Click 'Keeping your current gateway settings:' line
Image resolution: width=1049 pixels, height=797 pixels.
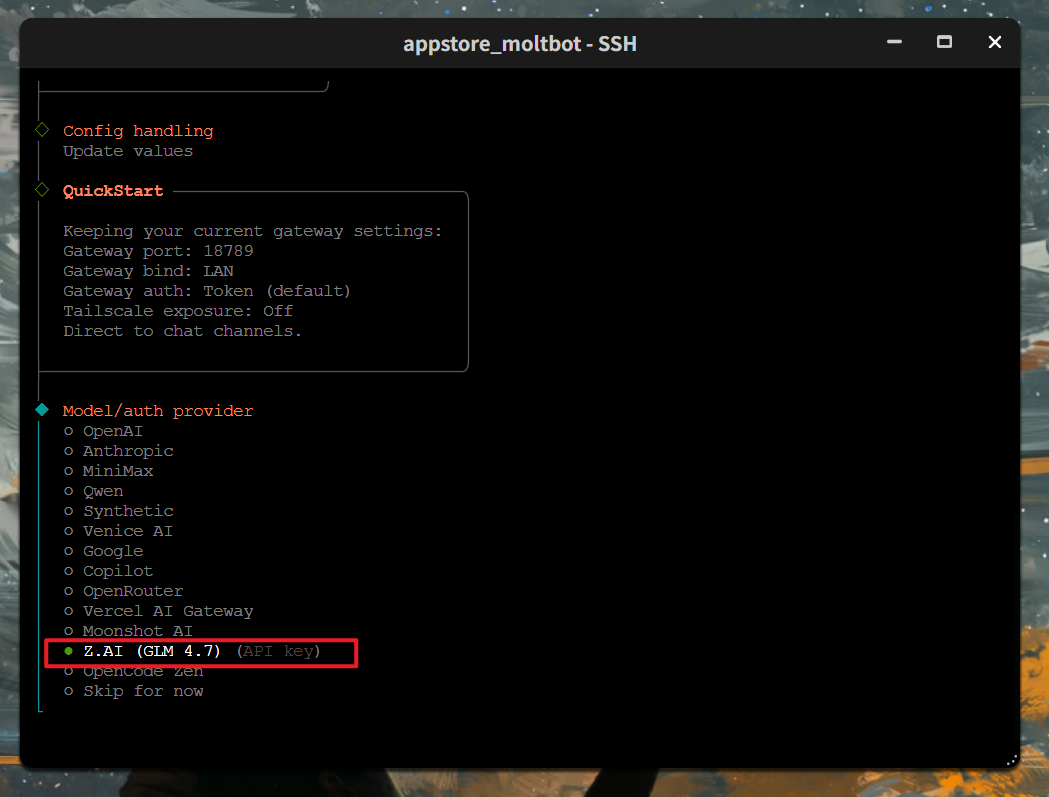[253, 232]
